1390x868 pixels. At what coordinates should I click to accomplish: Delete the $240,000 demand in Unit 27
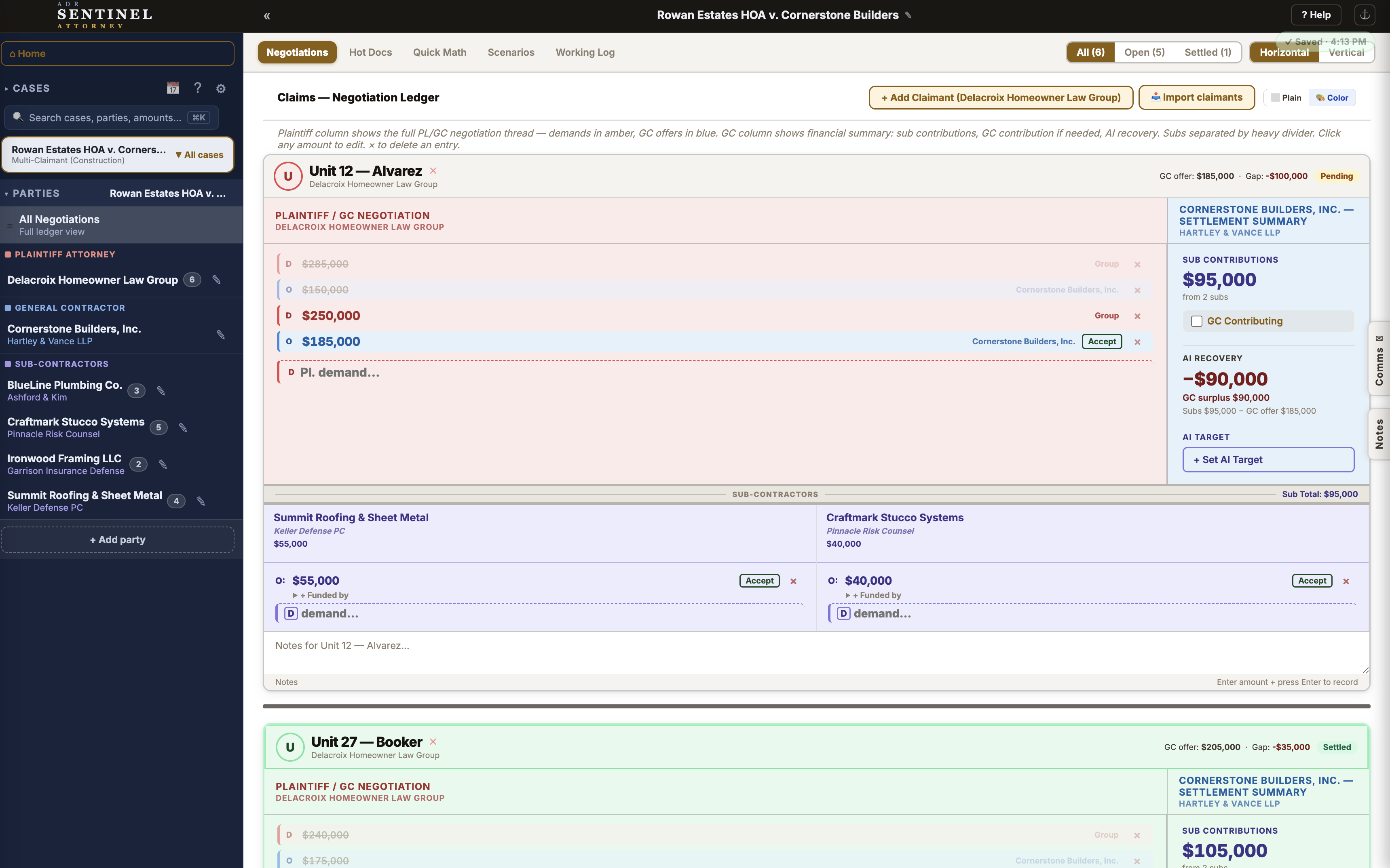[x=1137, y=836]
